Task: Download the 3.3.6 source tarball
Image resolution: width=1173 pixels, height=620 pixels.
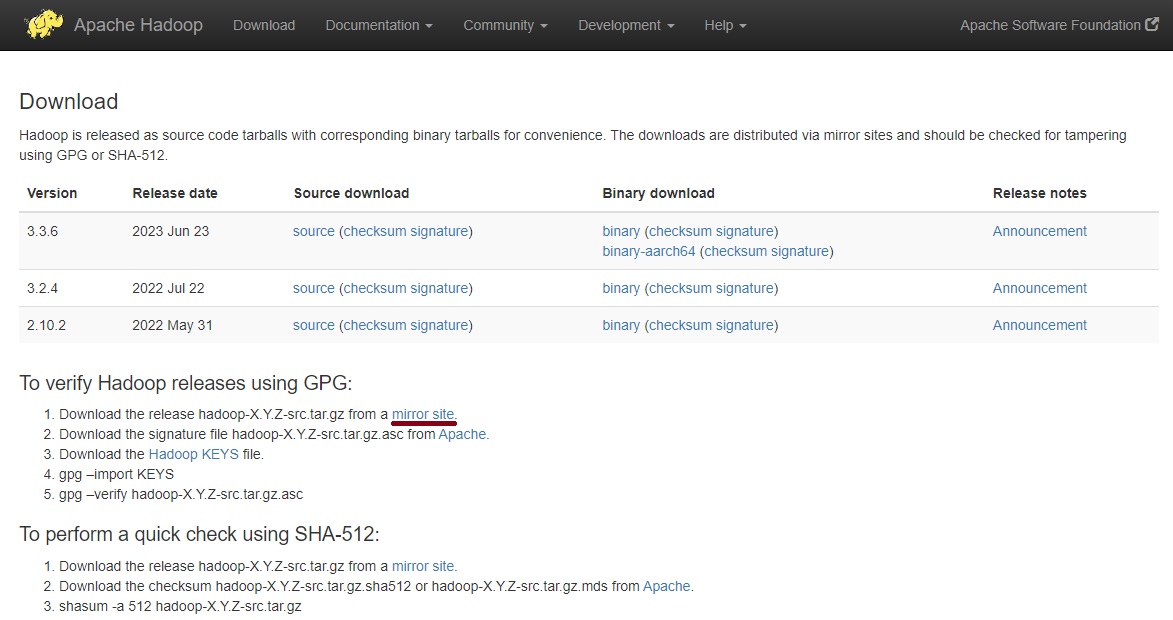Action: 313,231
